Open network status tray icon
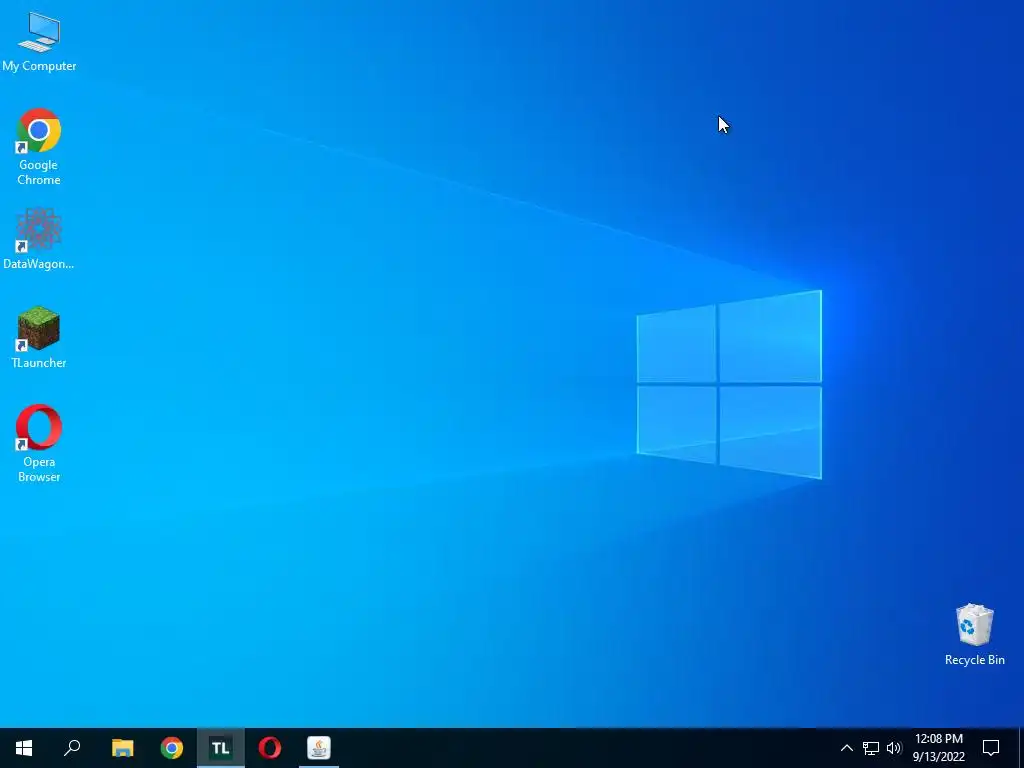The image size is (1024, 768). pos(871,748)
